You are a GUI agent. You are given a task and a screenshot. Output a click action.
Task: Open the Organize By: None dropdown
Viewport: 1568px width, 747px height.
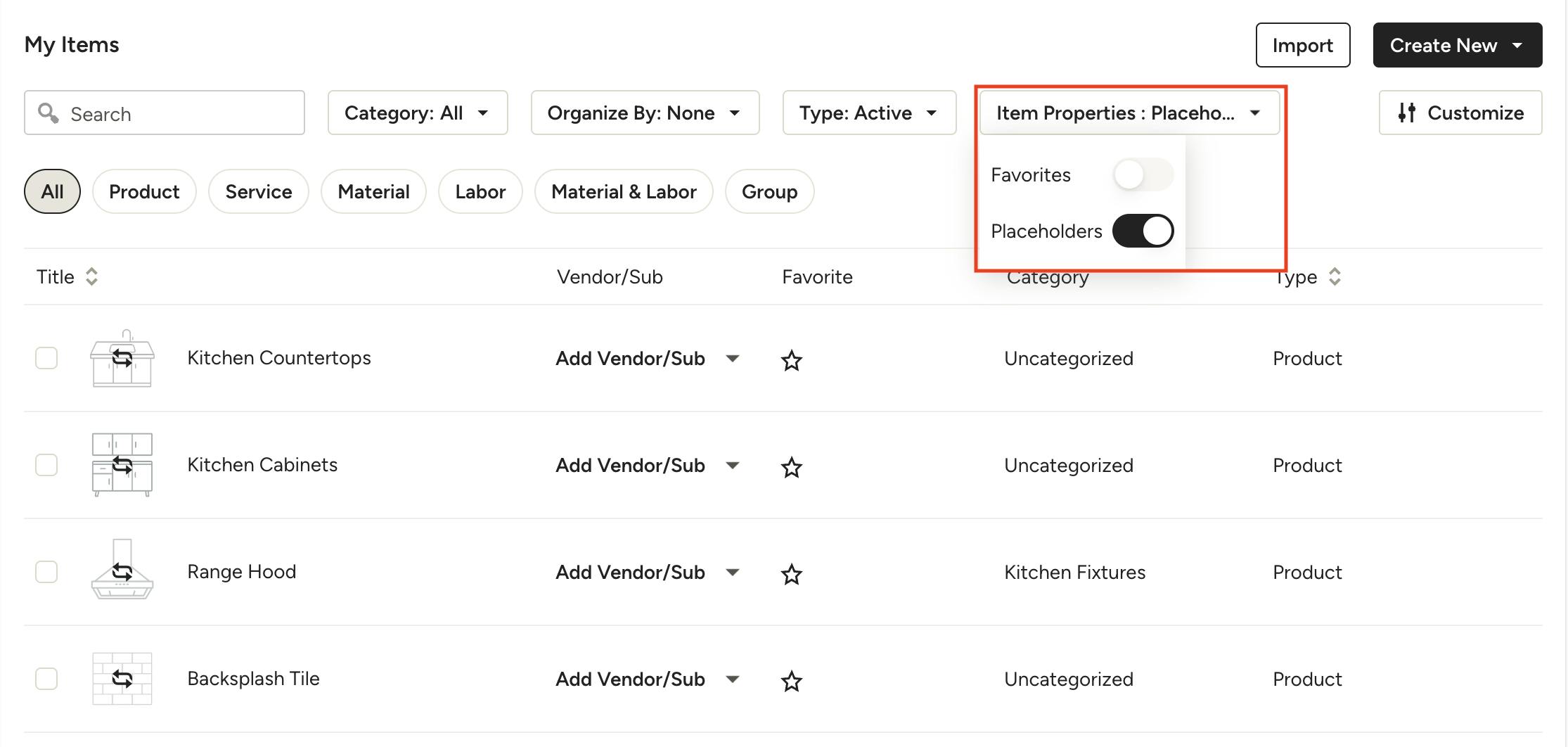tap(644, 113)
